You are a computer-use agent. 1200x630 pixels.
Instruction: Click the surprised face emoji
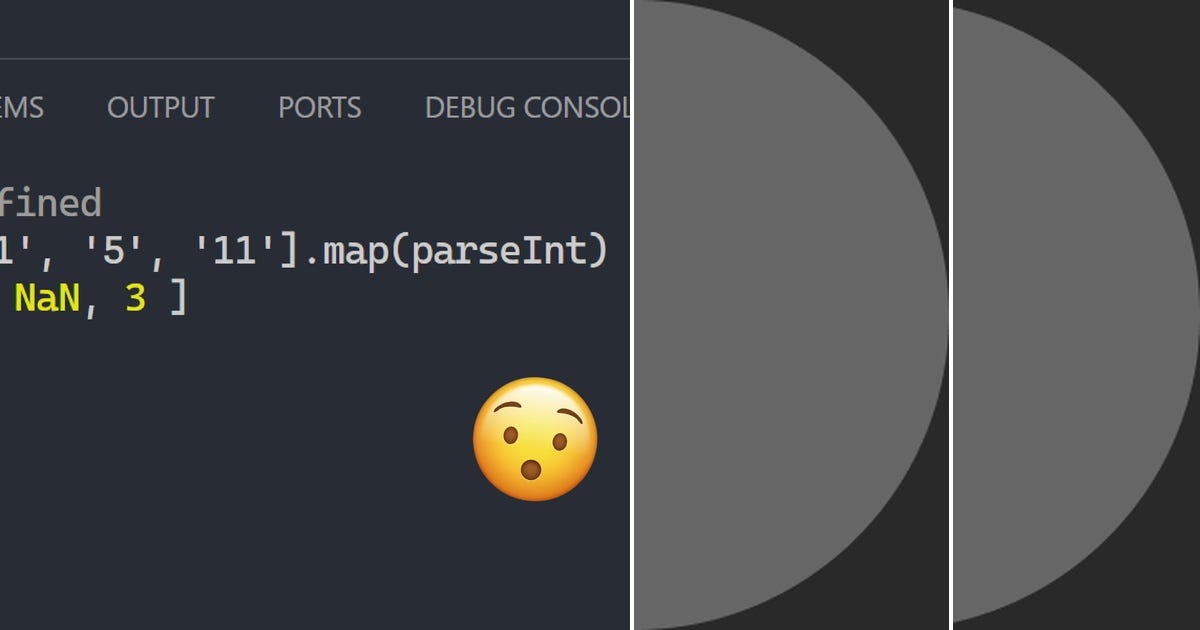pos(535,440)
